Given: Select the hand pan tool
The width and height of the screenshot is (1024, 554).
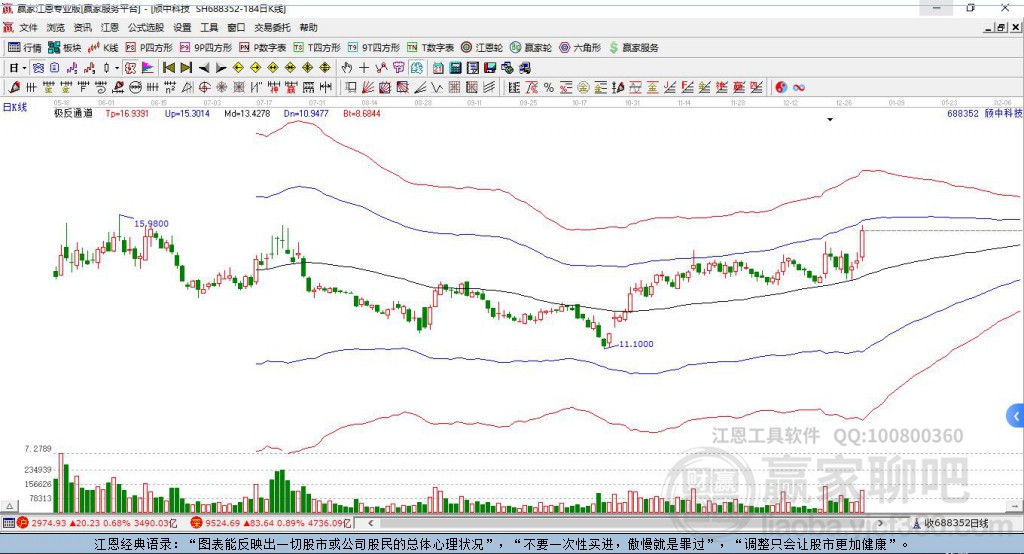Looking at the screenshot, I should (x=346, y=68).
